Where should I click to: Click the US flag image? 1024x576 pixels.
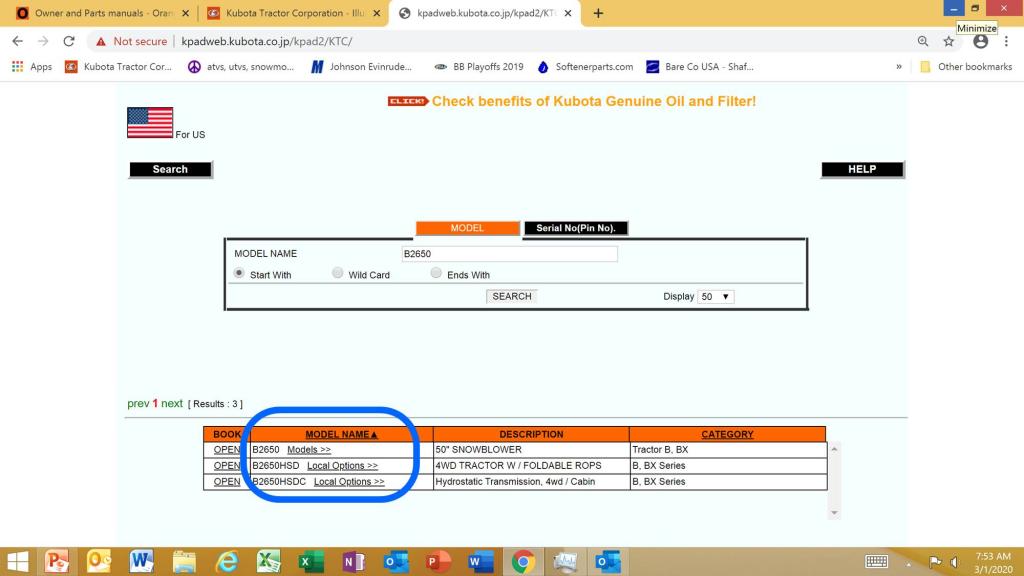150,123
